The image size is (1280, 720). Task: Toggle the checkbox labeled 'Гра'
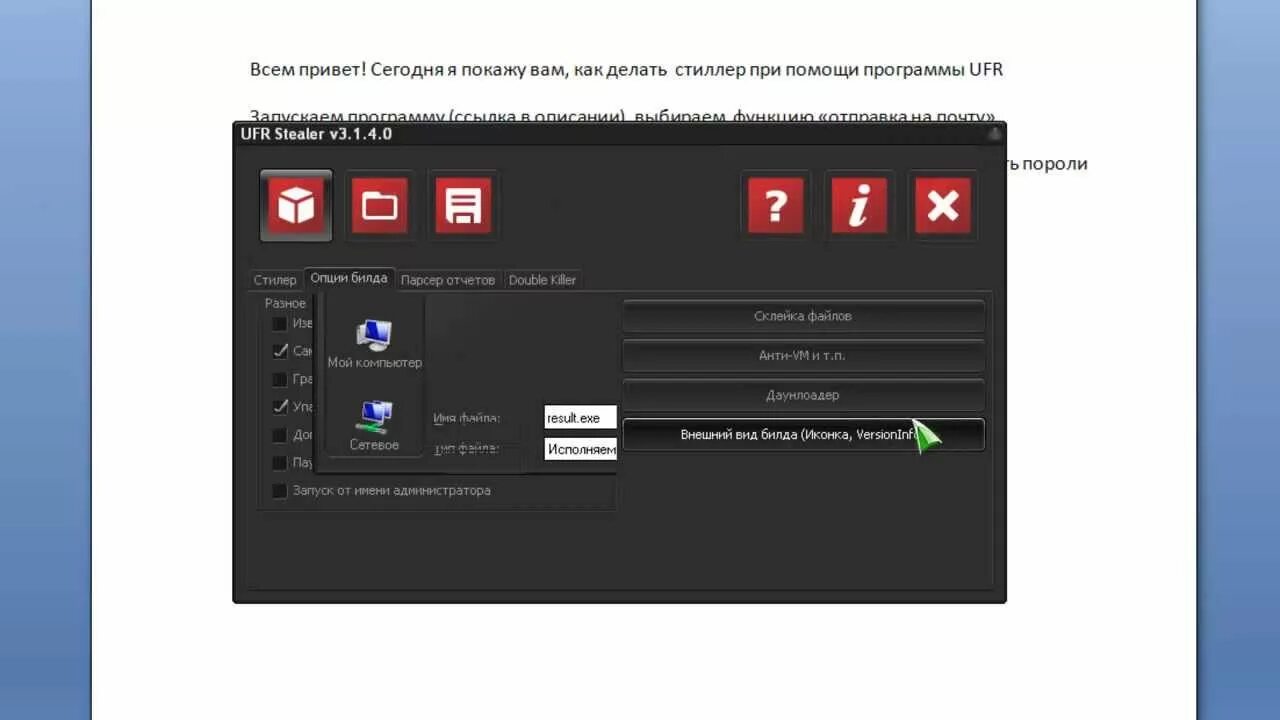(280, 379)
